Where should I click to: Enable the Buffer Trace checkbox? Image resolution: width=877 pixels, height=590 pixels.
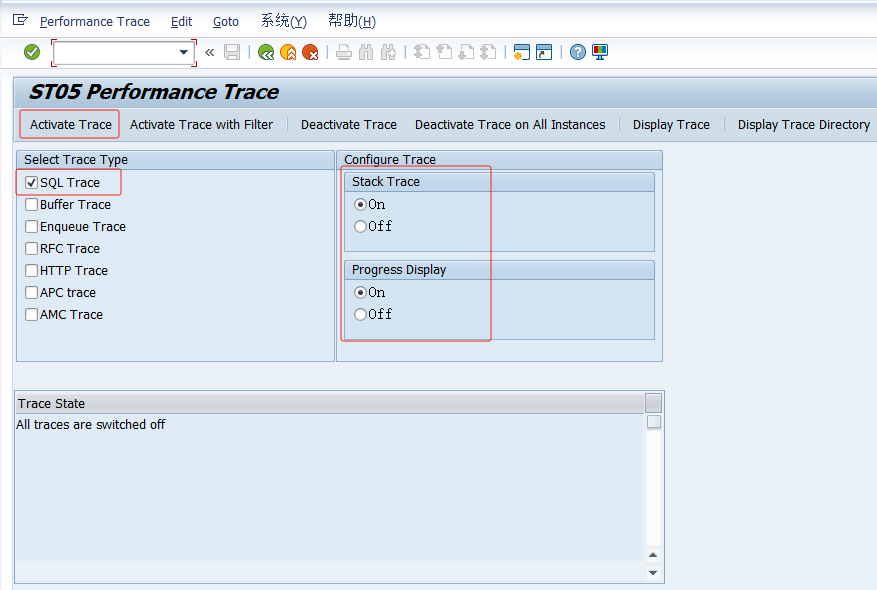[31, 204]
